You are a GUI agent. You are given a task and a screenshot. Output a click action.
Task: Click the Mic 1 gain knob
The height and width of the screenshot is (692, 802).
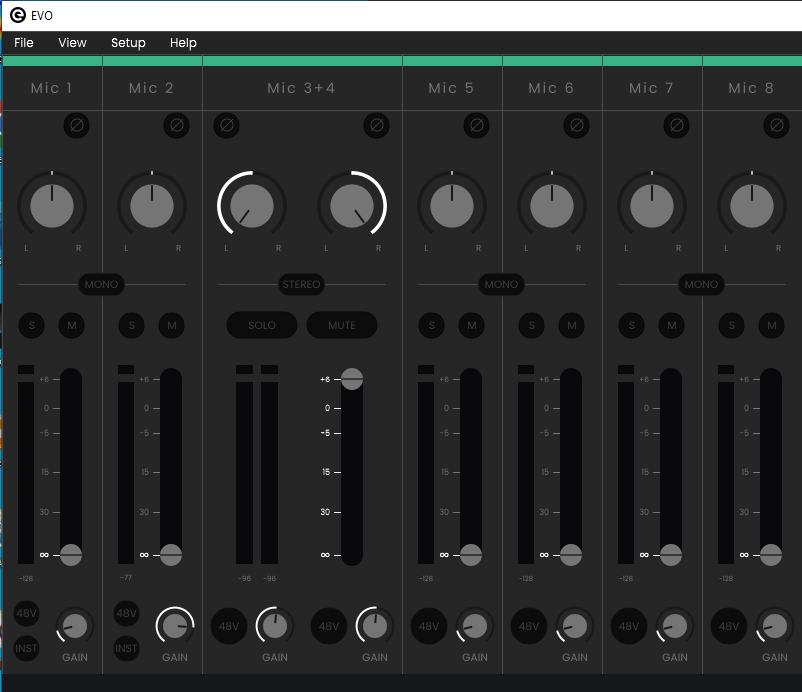click(75, 626)
